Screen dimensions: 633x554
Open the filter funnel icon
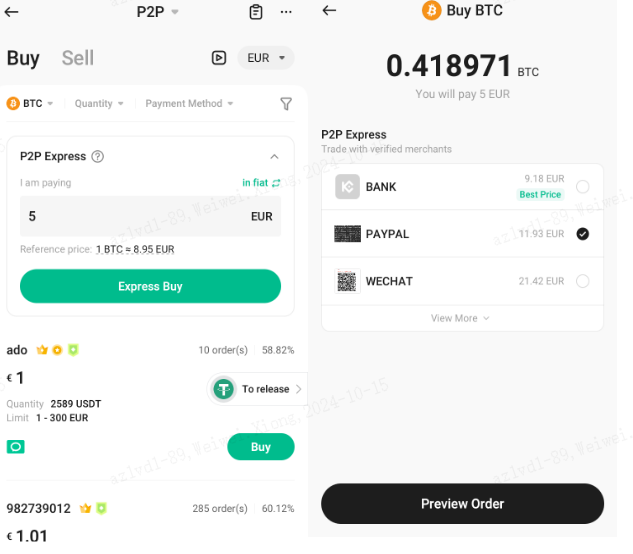click(x=286, y=104)
